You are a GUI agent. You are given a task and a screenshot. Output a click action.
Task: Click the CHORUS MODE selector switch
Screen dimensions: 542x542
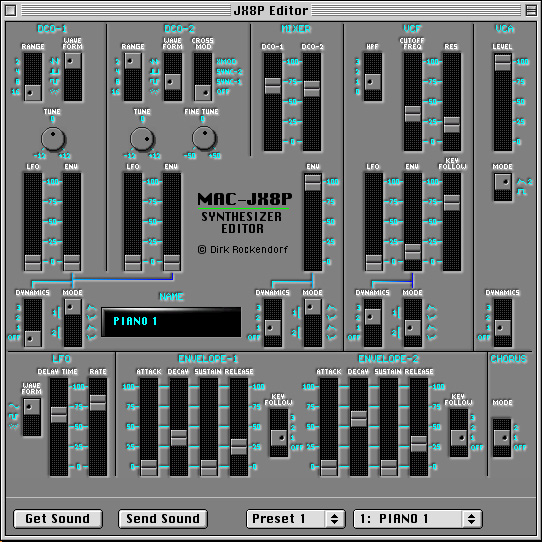pos(502,438)
